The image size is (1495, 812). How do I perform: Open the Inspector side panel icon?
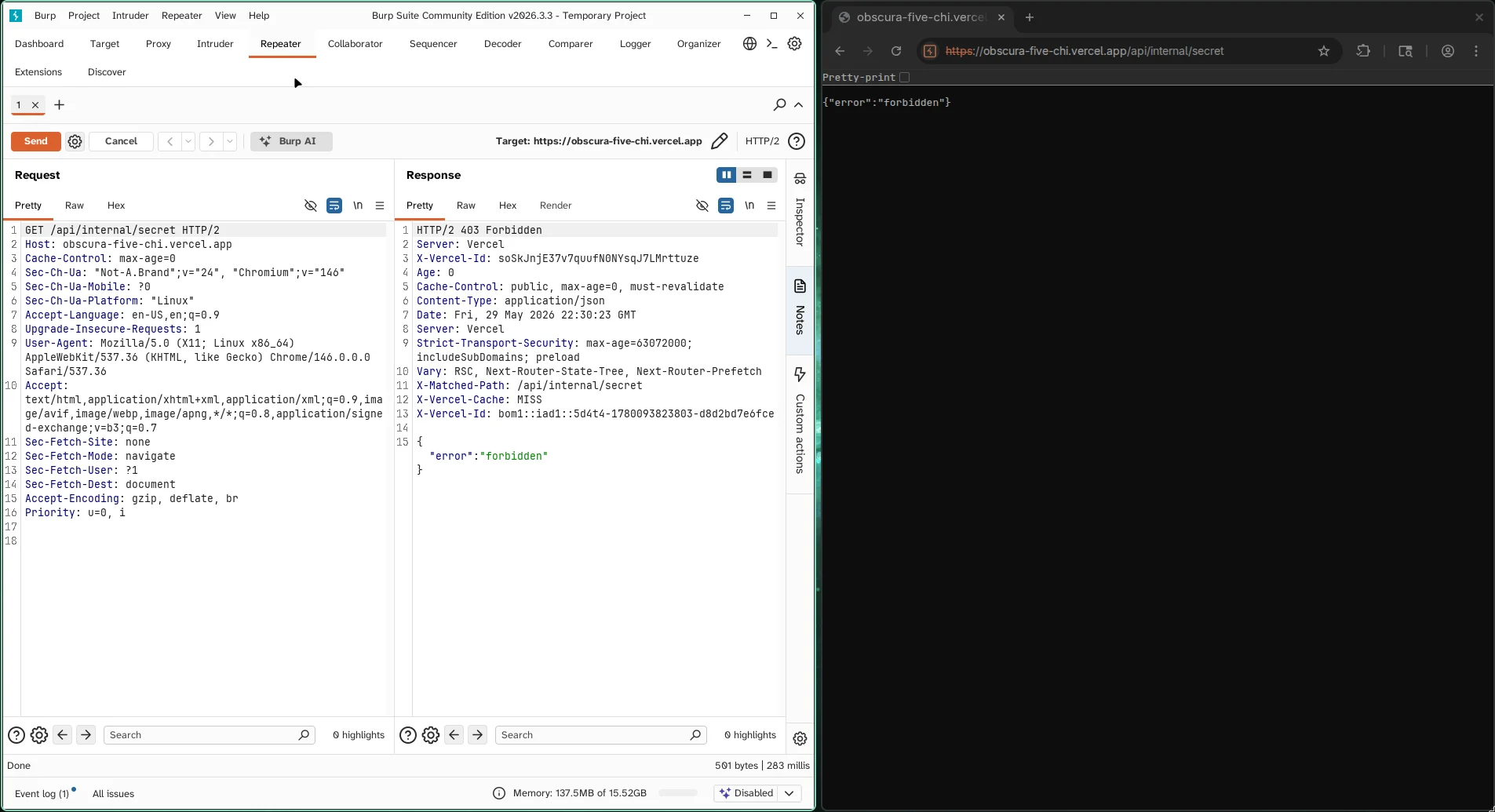(800, 179)
